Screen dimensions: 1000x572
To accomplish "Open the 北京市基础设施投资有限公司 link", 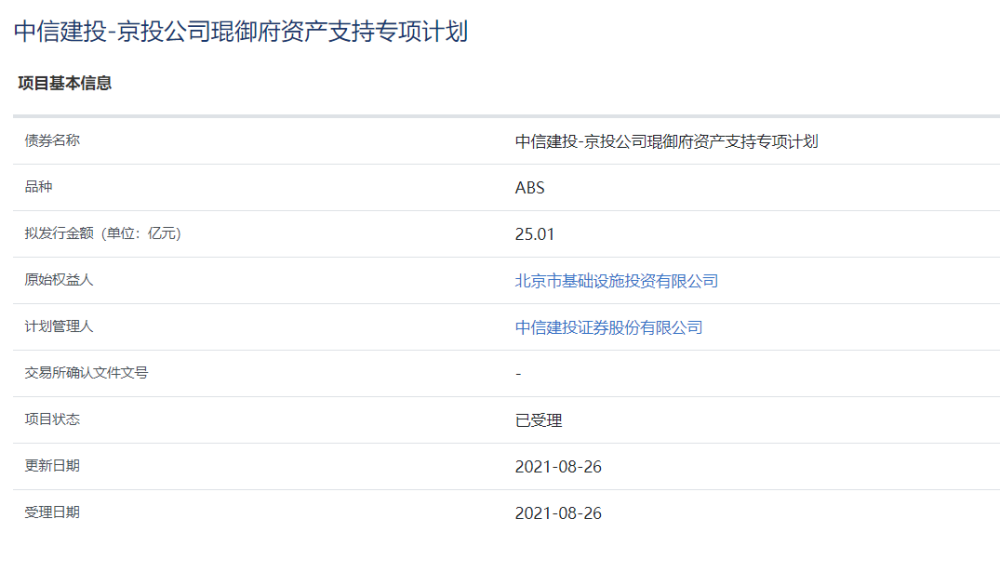I will (x=616, y=281).
